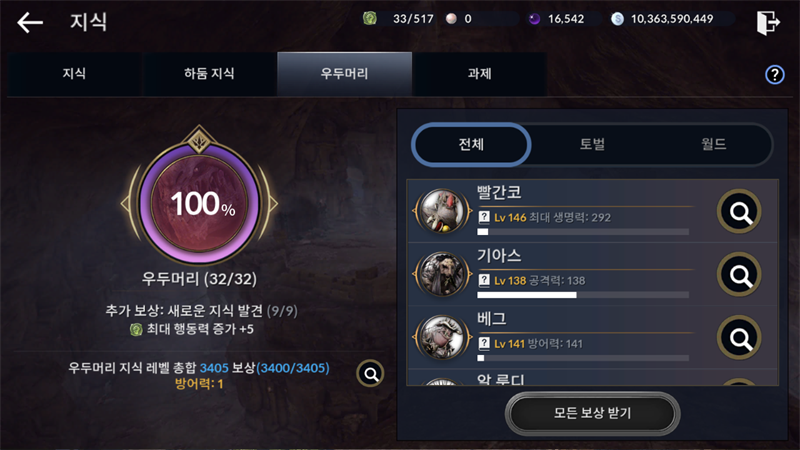This screenshot has height=450, width=800.
Task: Open the help question mark icon
Action: tap(774, 75)
